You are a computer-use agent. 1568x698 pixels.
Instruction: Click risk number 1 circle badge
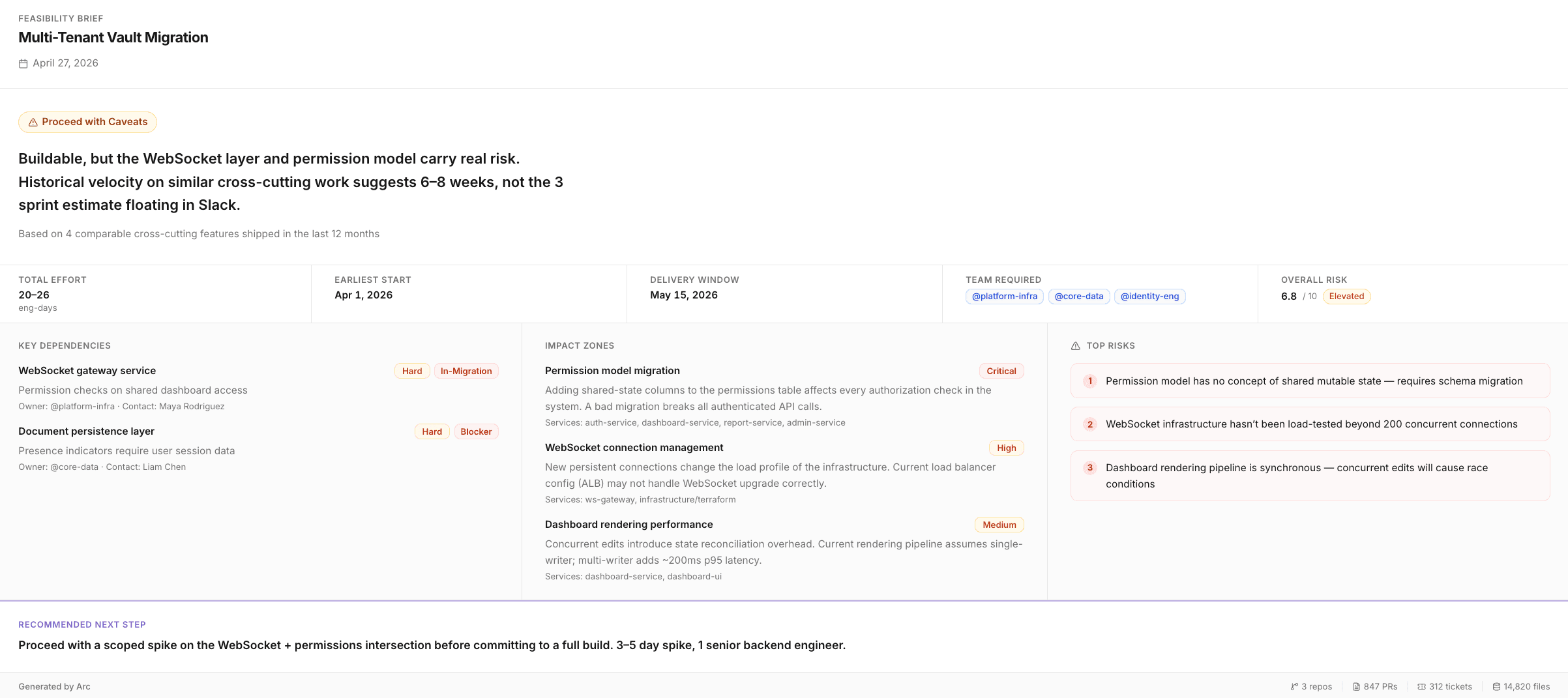(x=1090, y=381)
